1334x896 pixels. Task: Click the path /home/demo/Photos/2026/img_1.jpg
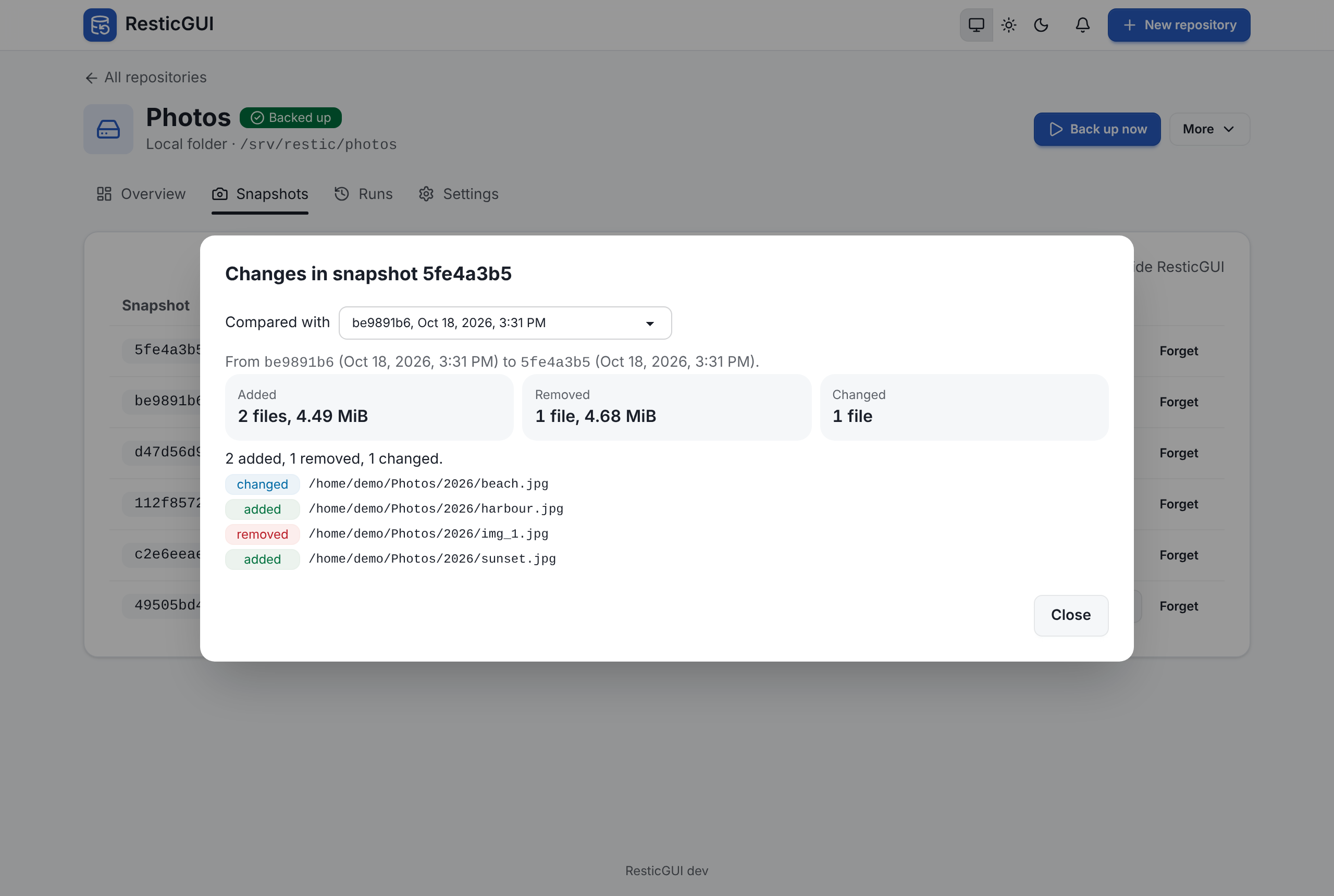[429, 534]
